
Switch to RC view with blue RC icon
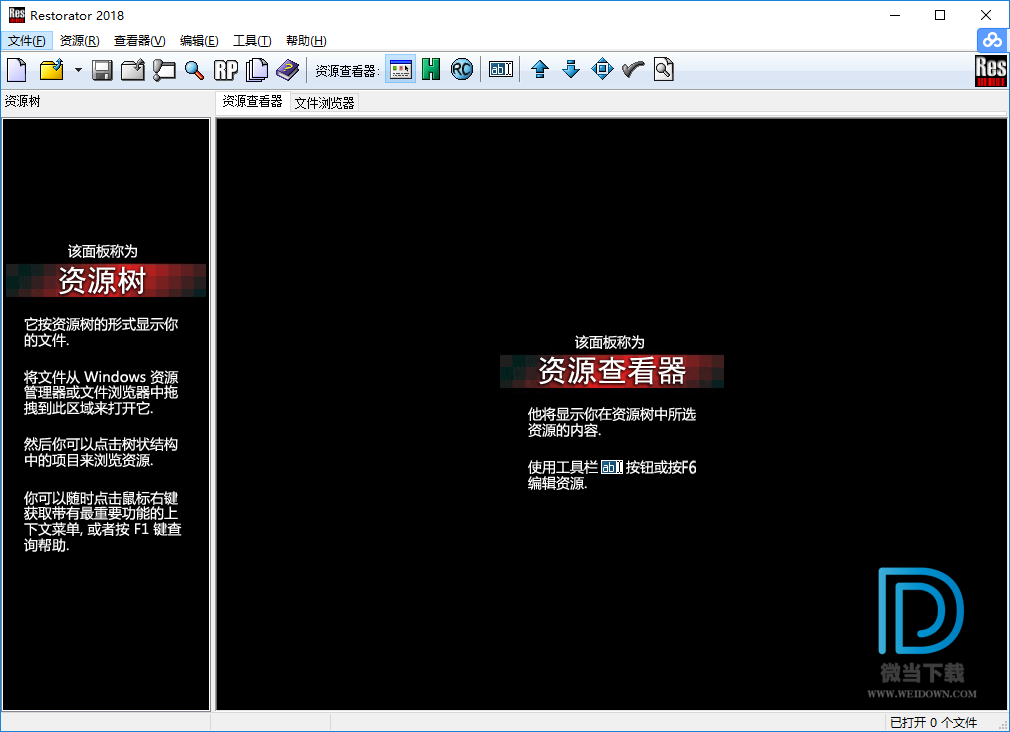click(462, 69)
